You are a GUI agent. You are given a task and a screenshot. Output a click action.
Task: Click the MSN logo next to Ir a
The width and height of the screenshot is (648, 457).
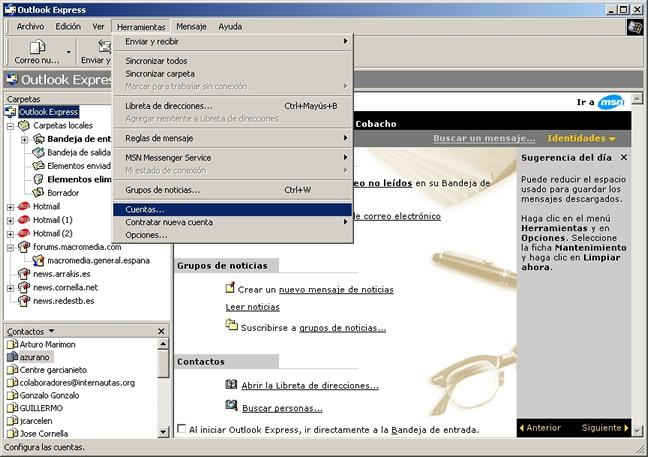(611, 102)
